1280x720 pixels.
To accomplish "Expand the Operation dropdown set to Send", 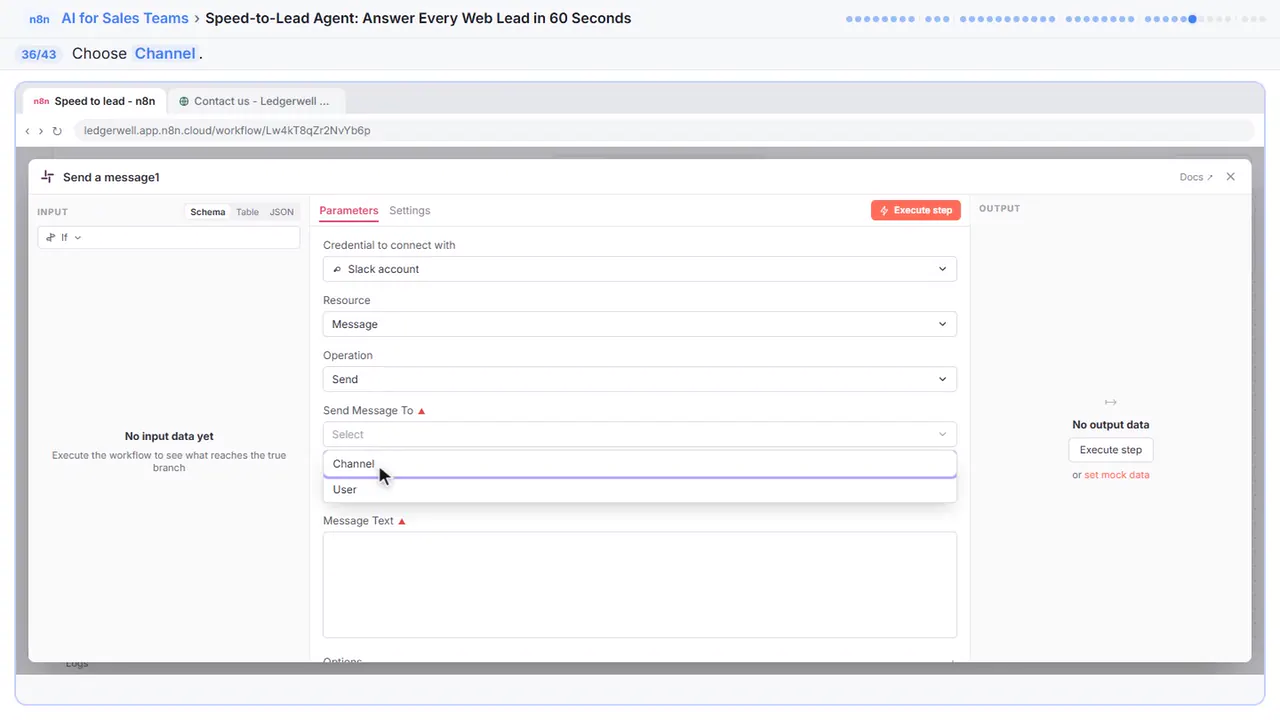I will 640,379.
